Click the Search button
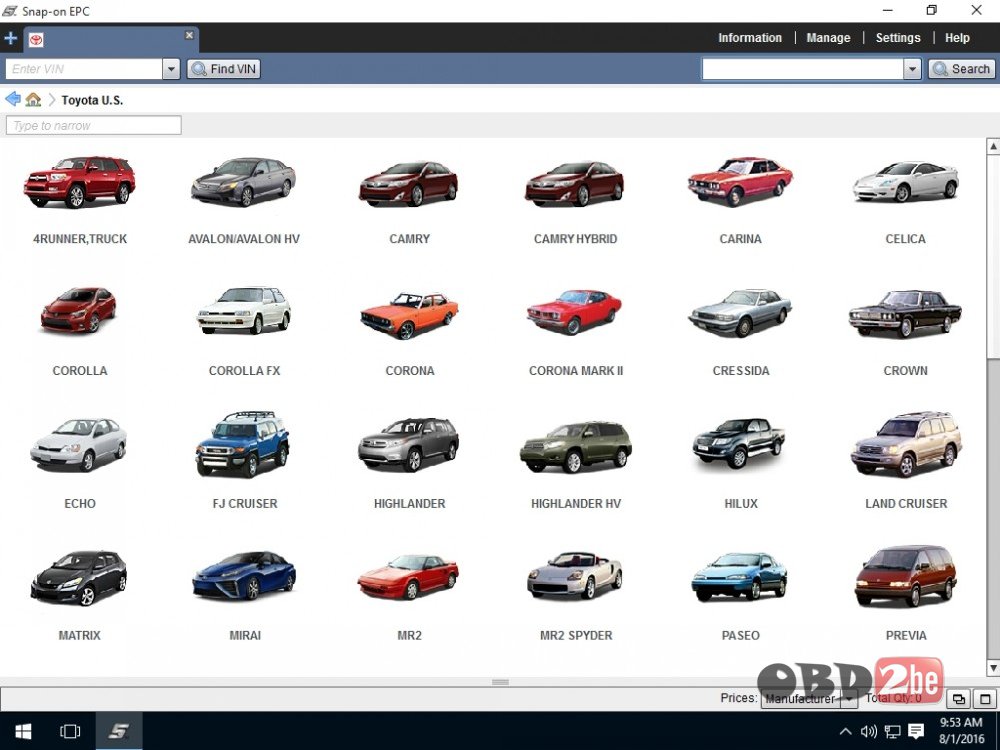 961,69
